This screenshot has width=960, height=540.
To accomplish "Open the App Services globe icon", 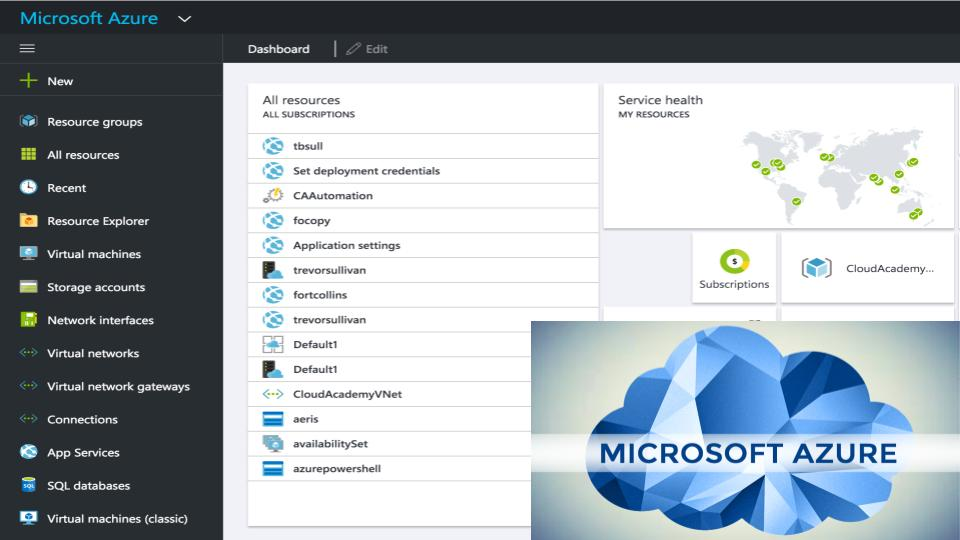I will pyautogui.click(x=28, y=452).
